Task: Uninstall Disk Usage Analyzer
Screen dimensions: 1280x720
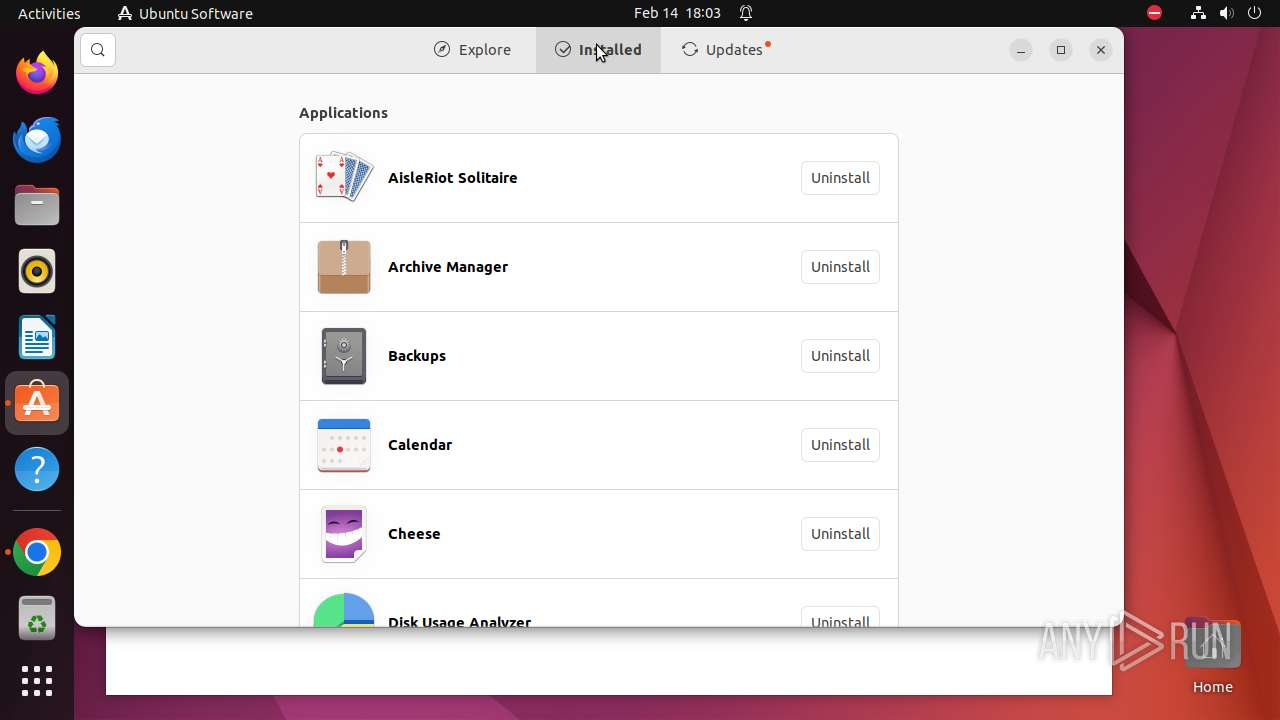Action: pyautogui.click(x=840, y=617)
